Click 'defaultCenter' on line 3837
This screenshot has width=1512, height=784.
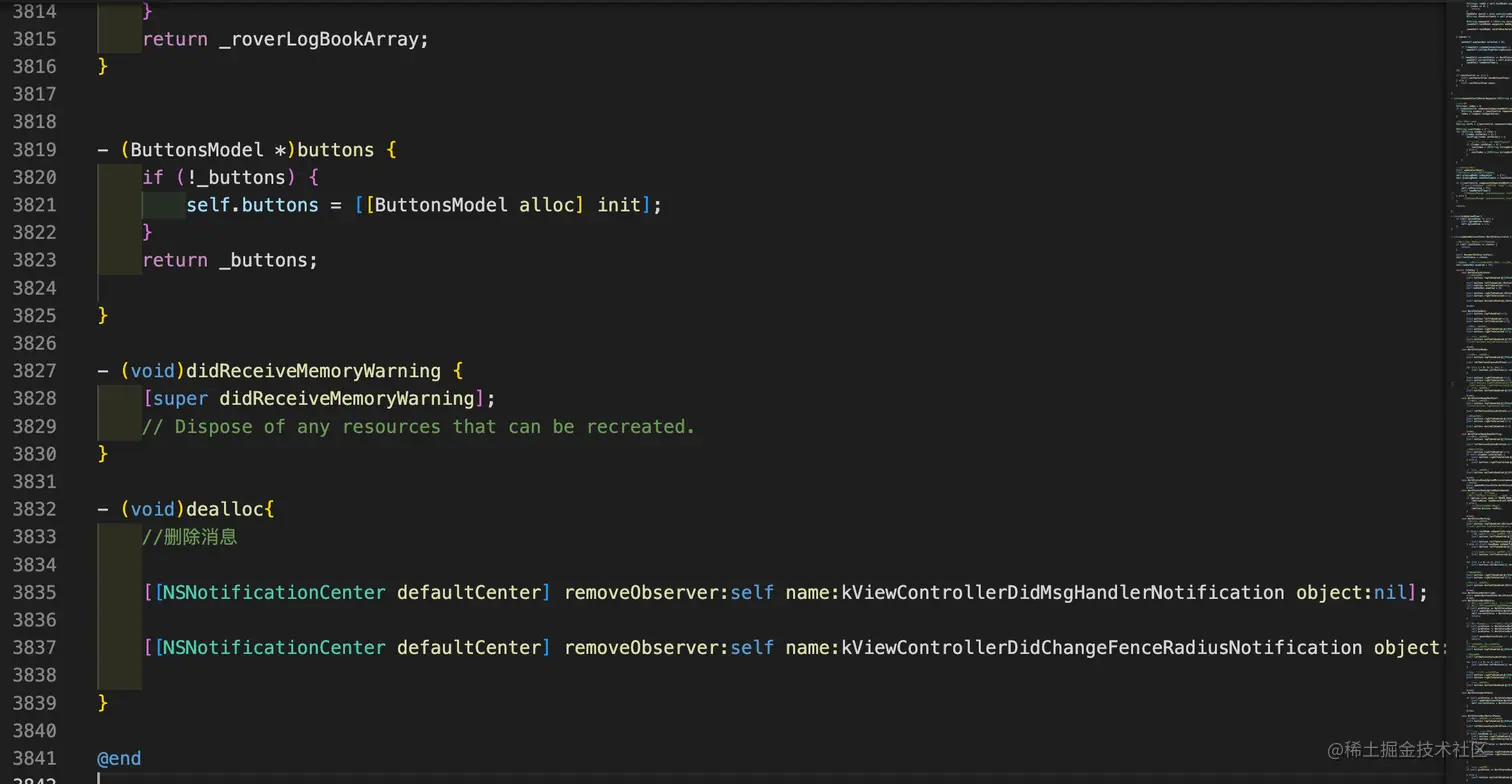pos(469,648)
